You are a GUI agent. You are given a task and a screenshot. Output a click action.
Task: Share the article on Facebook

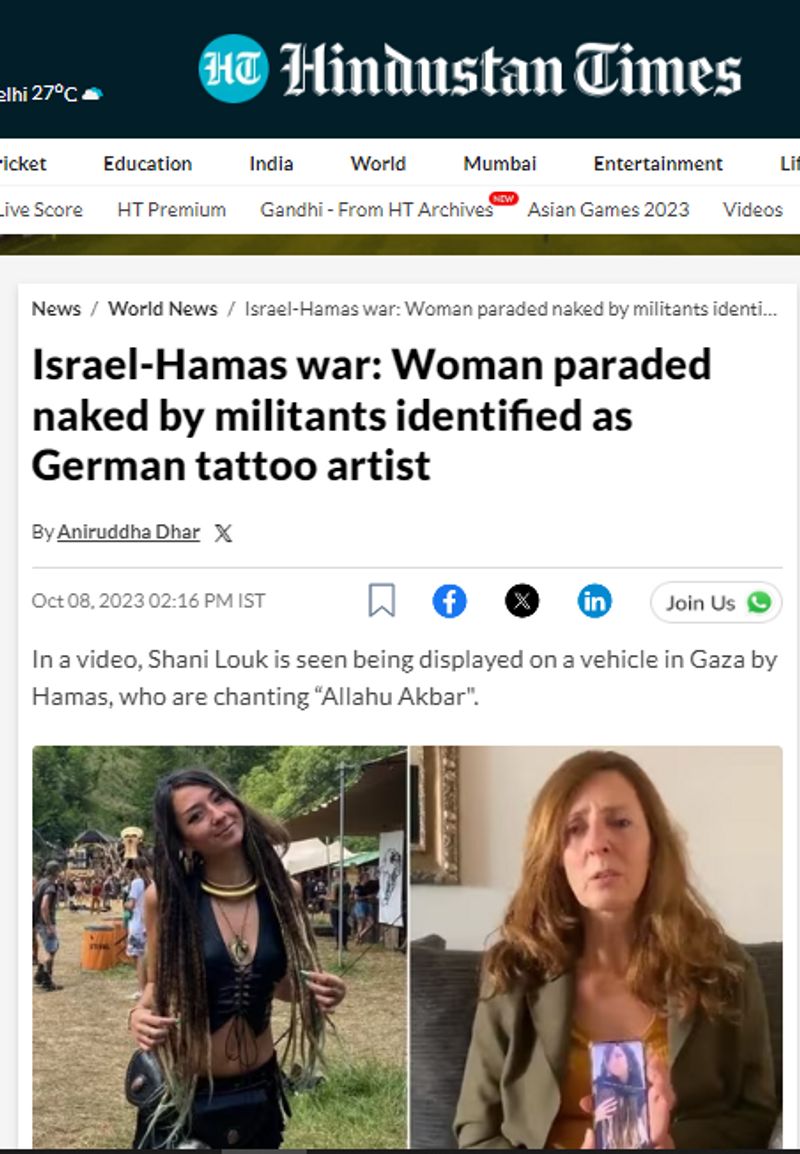(449, 601)
